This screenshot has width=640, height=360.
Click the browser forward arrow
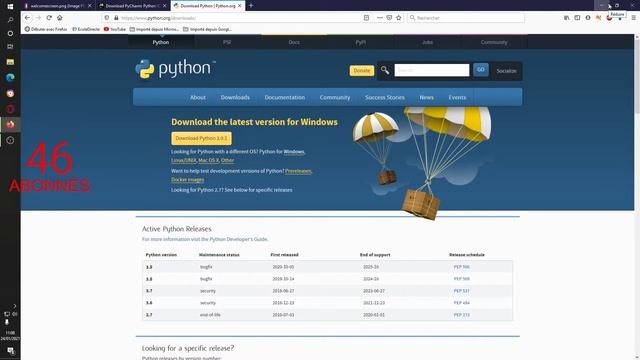click(38, 18)
